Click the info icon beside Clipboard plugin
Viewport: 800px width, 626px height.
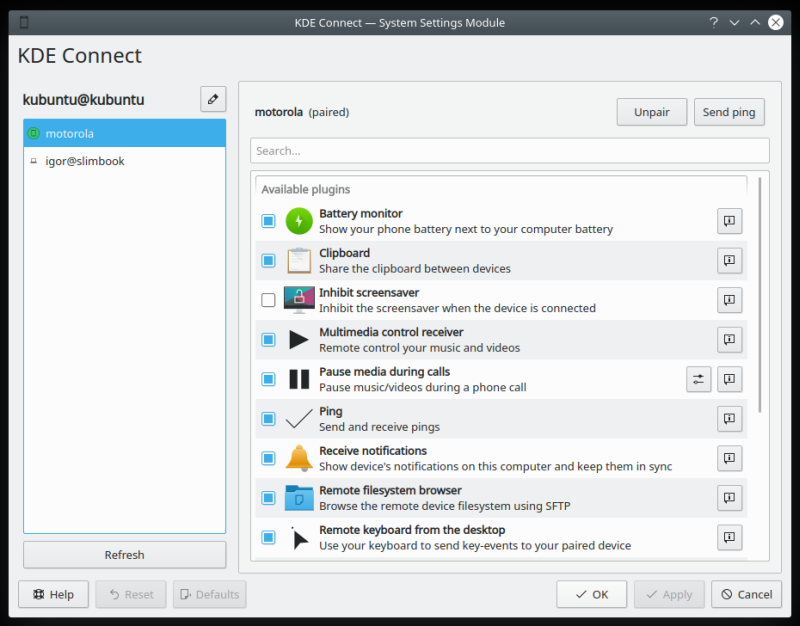729,260
